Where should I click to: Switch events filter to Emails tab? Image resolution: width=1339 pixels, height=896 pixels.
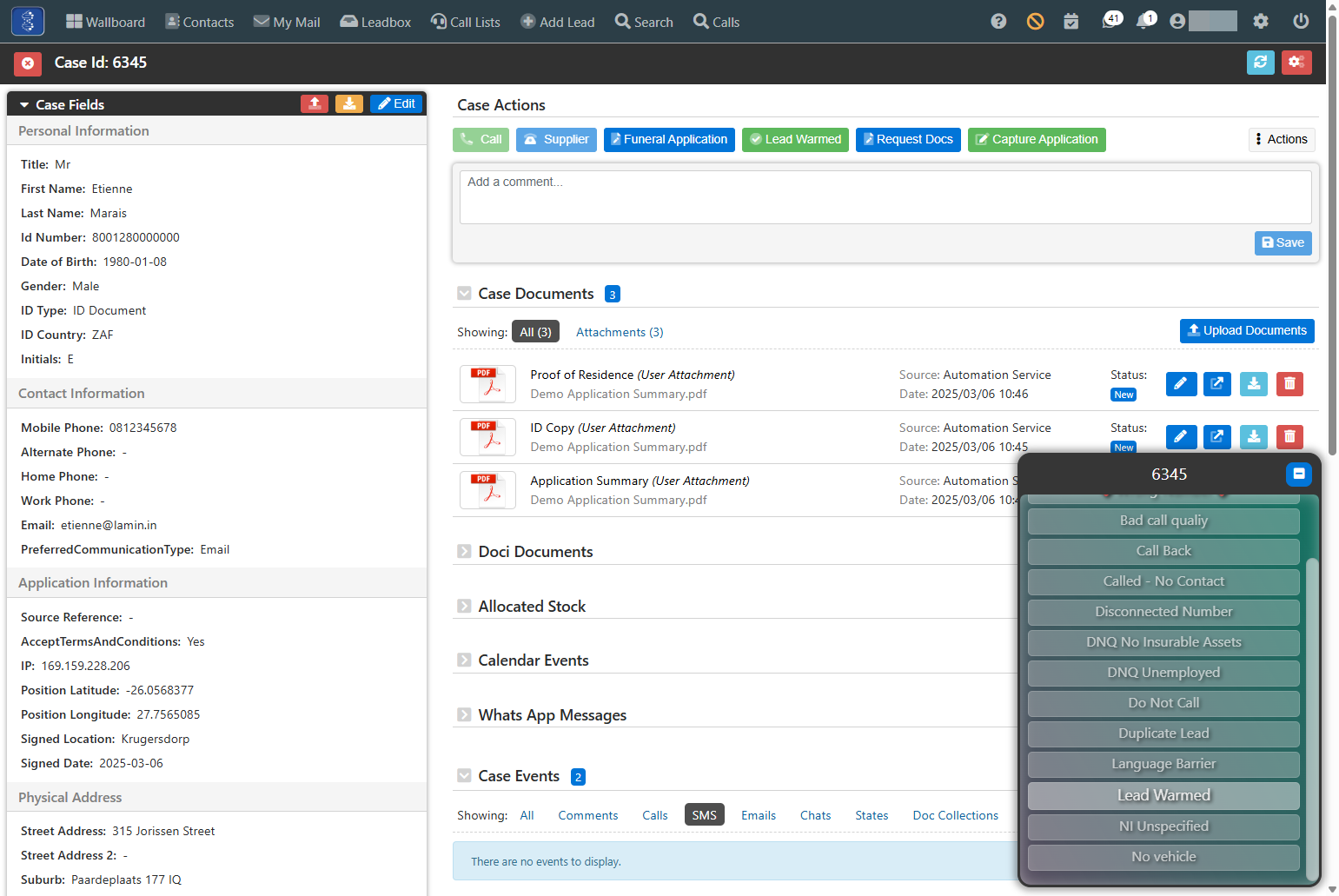[758, 815]
